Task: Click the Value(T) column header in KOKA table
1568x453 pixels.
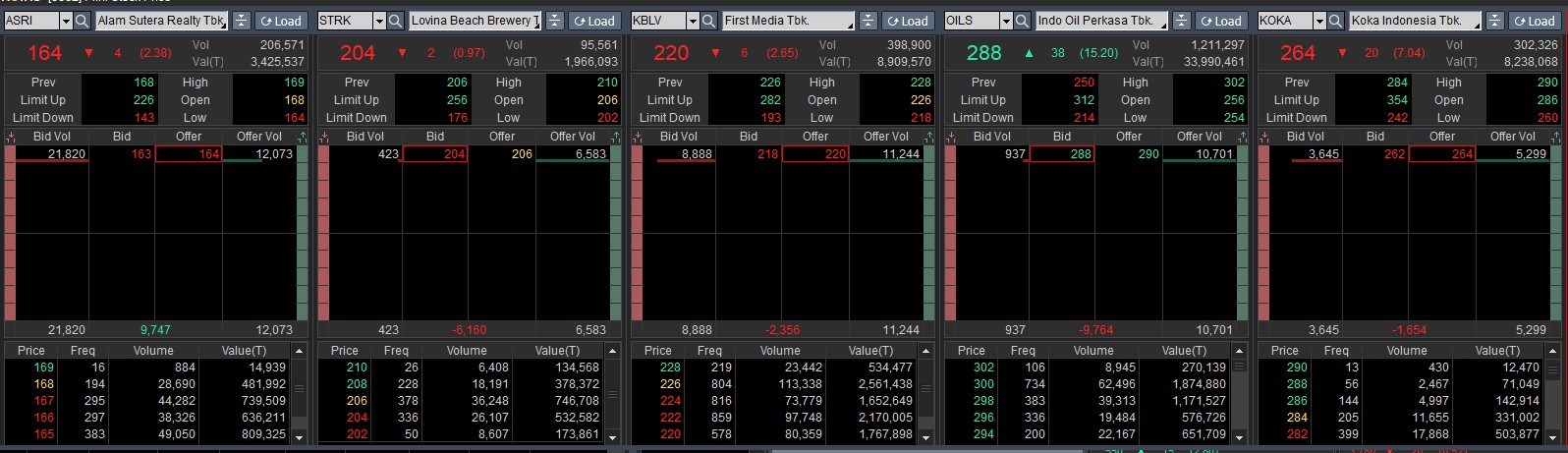Action: click(1496, 351)
